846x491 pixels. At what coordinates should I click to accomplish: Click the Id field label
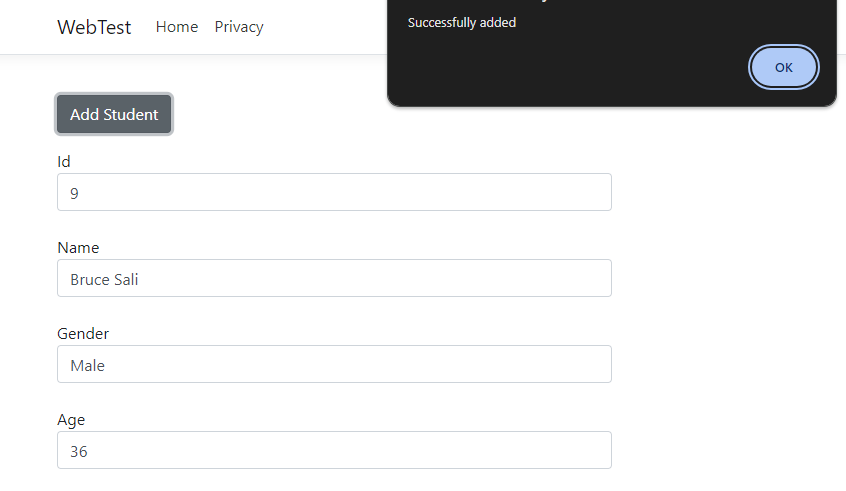[64, 162]
